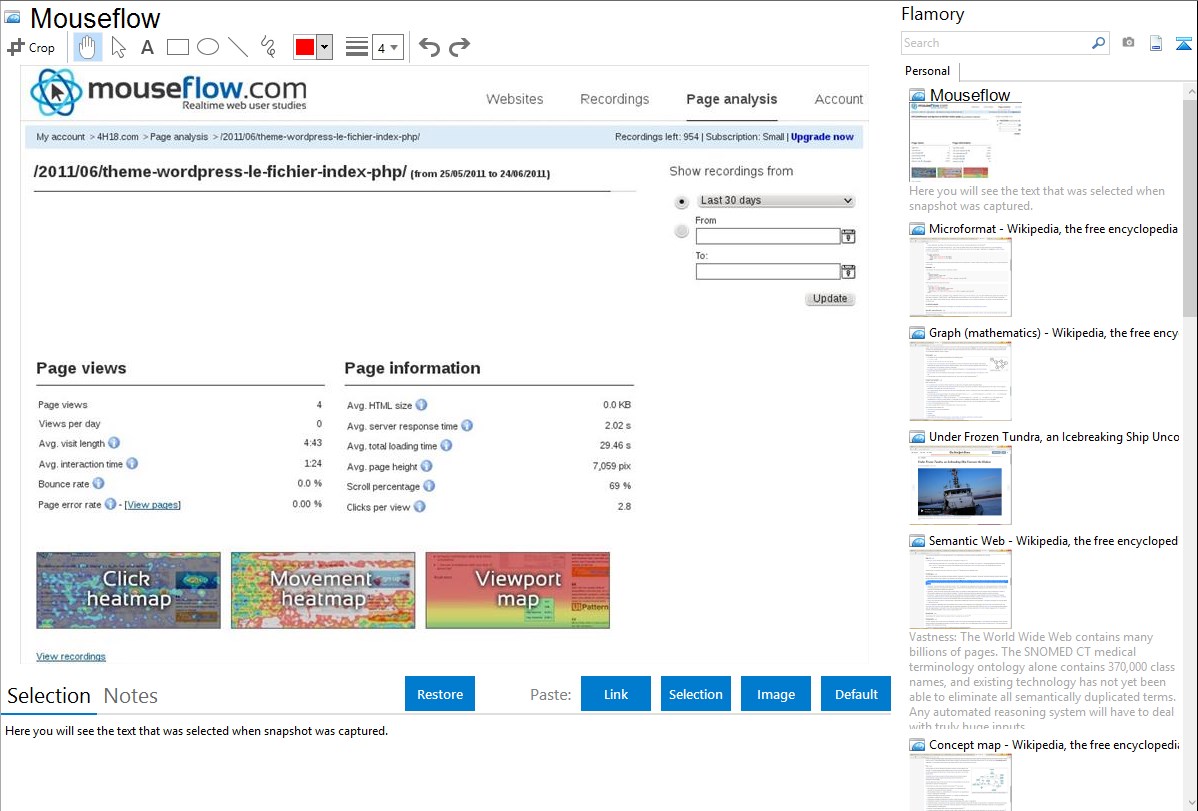
Task: Select the text annotation tool
Action: click(x=147, y=47)
